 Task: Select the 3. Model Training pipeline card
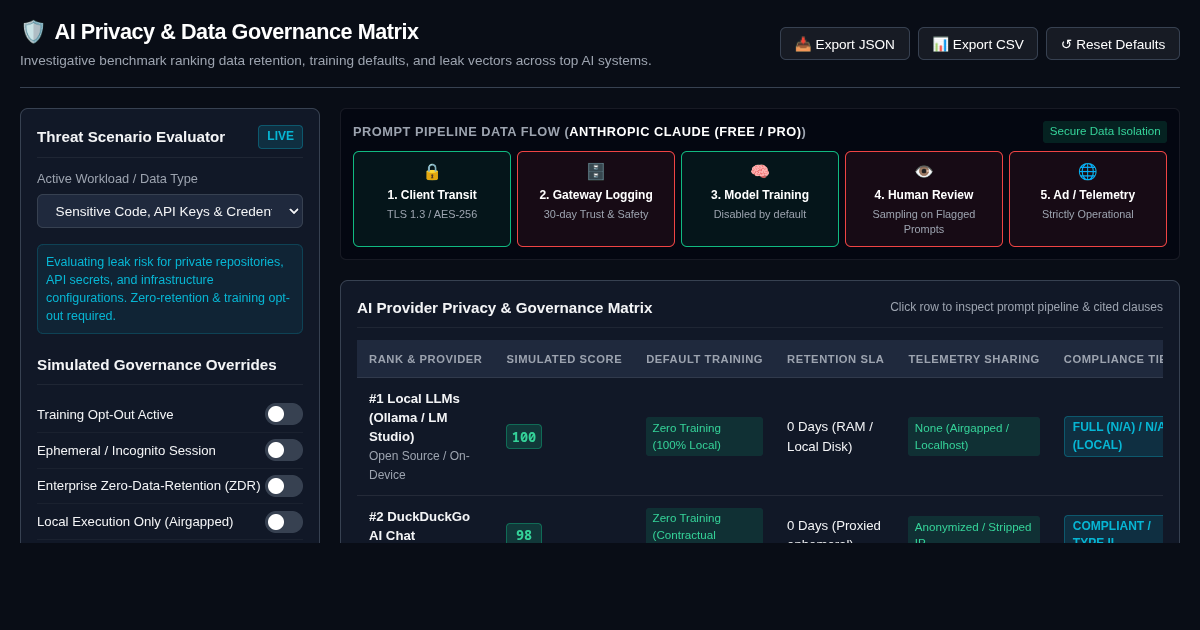pos(760,199)
